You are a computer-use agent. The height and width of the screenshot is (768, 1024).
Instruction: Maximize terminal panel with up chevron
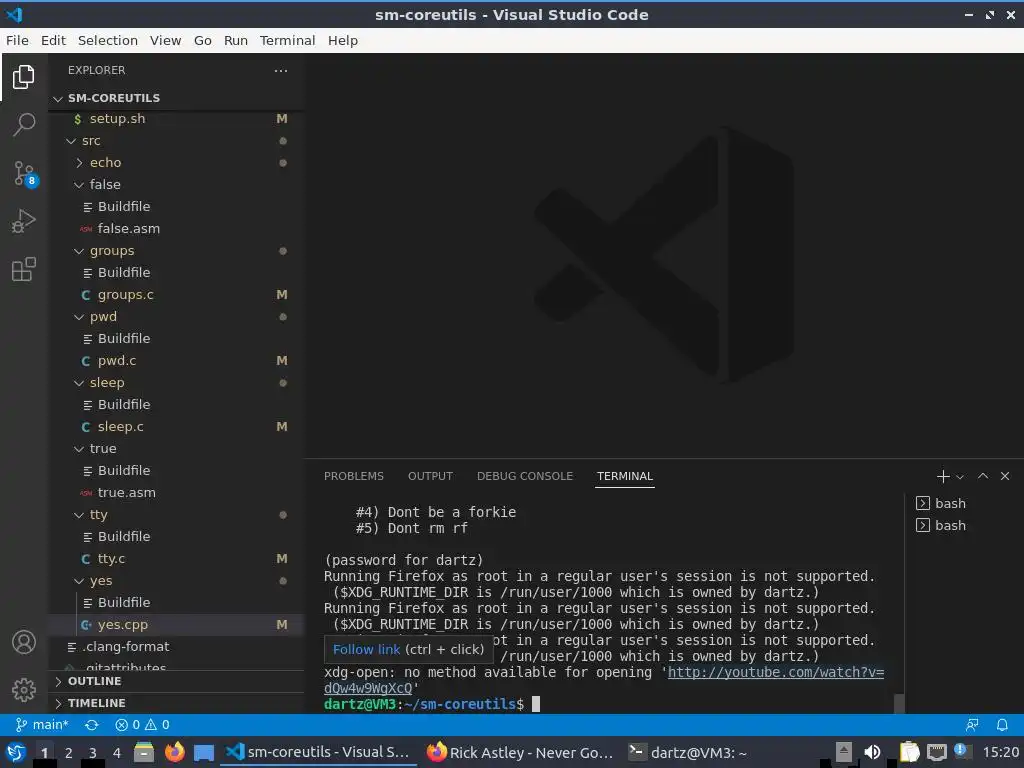(x=982, y=476)
